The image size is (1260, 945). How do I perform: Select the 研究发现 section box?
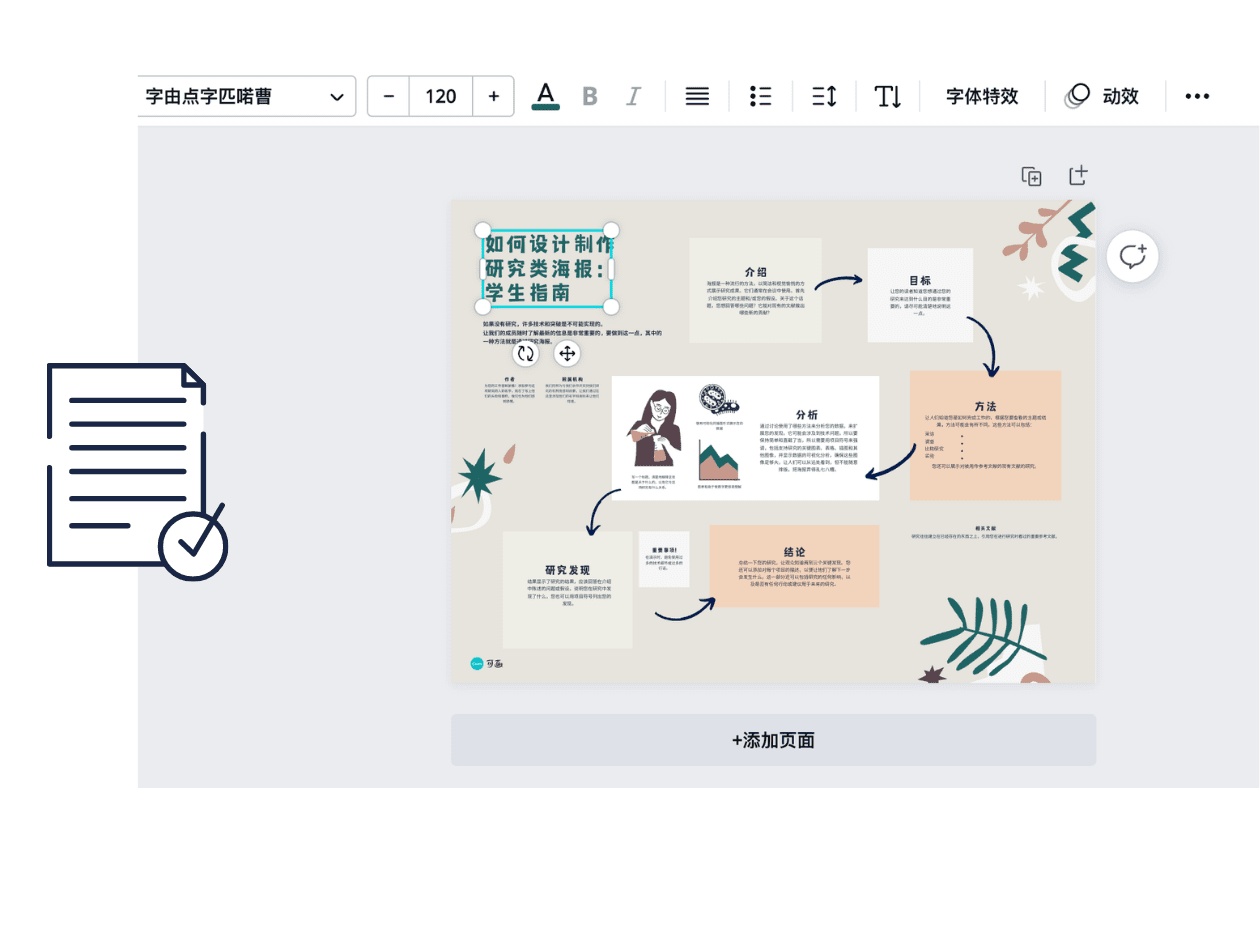click(x=568, y=590)
